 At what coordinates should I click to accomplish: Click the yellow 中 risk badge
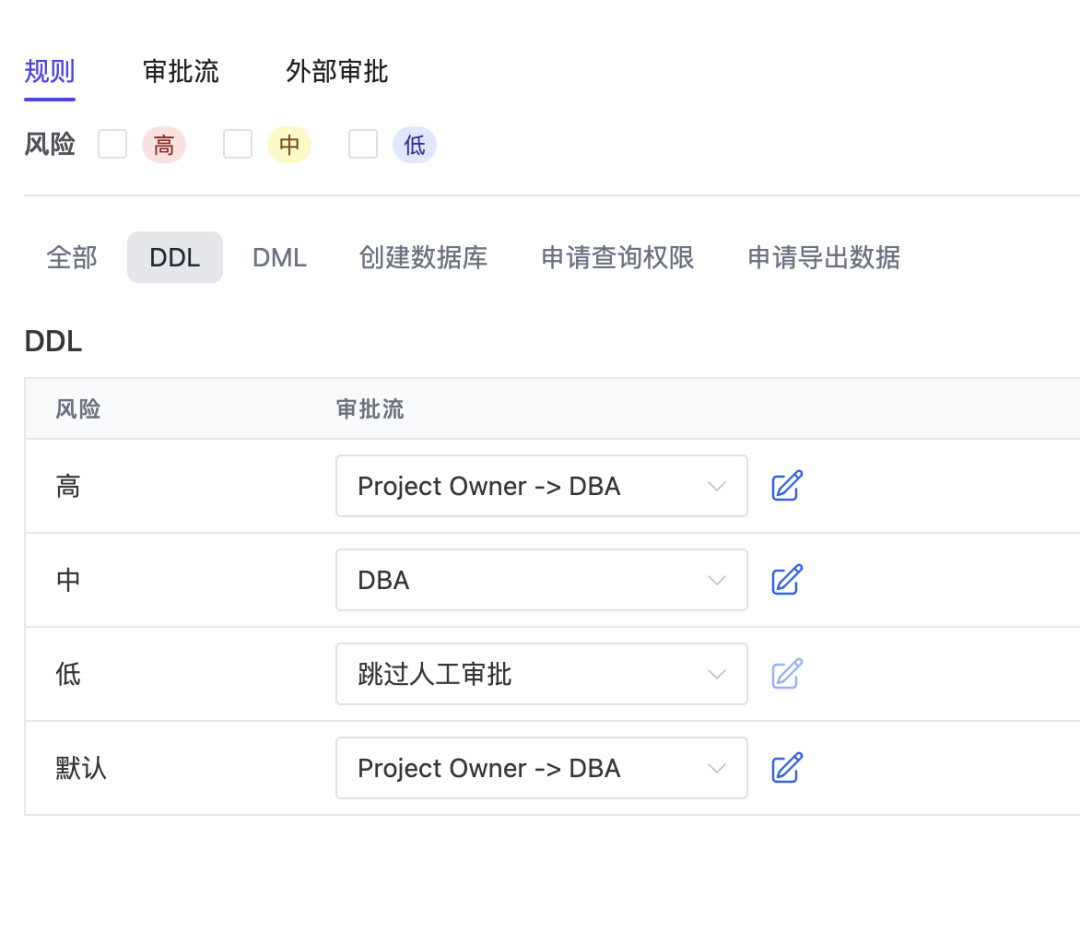click(x=289, y=145)
